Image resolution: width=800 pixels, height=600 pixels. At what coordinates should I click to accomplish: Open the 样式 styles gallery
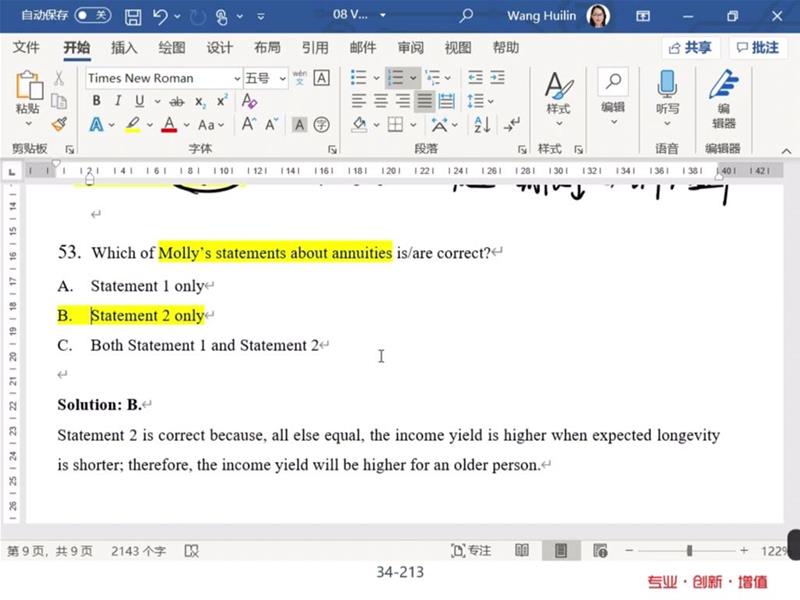558,98
